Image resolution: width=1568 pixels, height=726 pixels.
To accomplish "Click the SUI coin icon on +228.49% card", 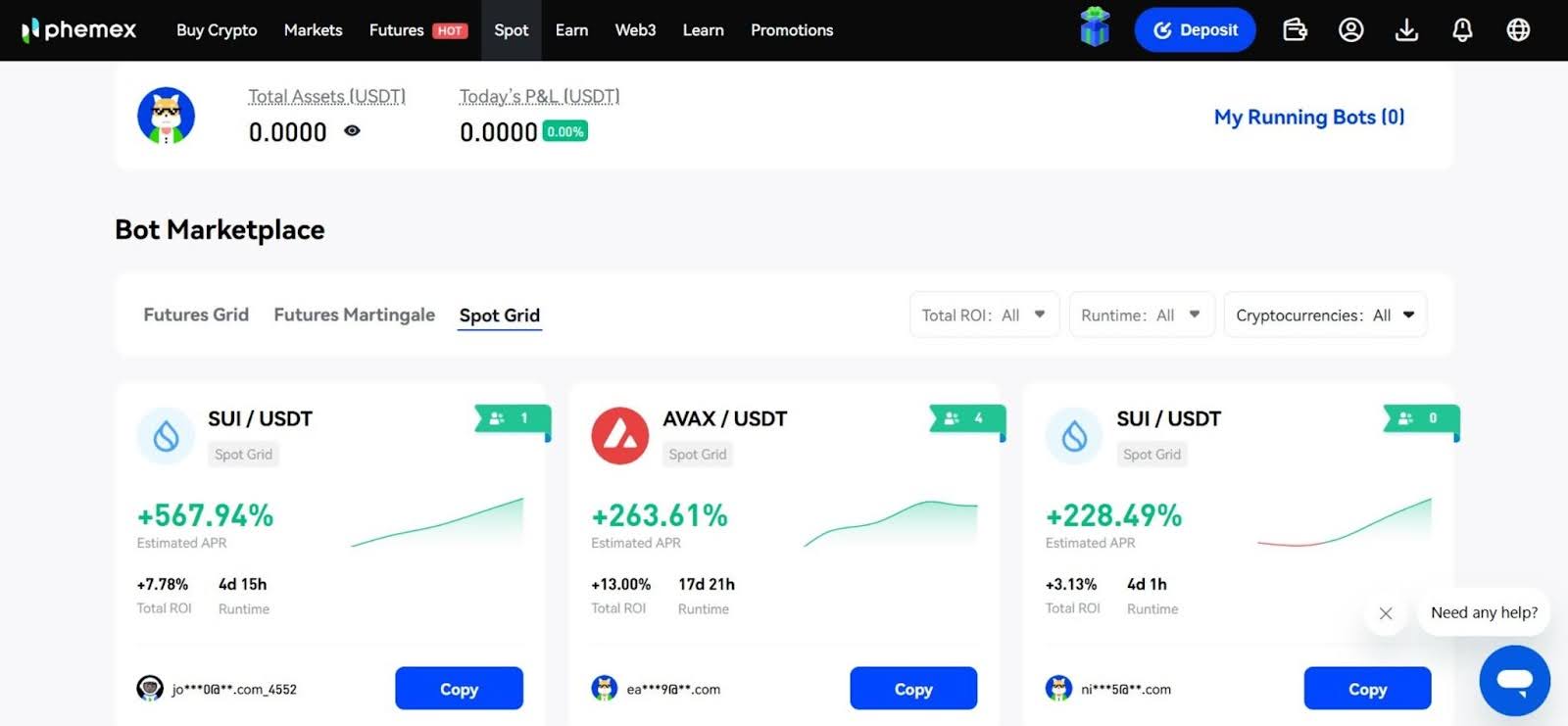I will (1074, 436).
